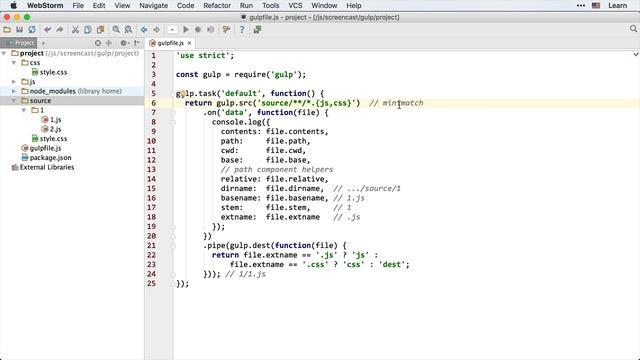Open the Navigate menu
Screen dimensions: 640x360
tap(153, 5)
